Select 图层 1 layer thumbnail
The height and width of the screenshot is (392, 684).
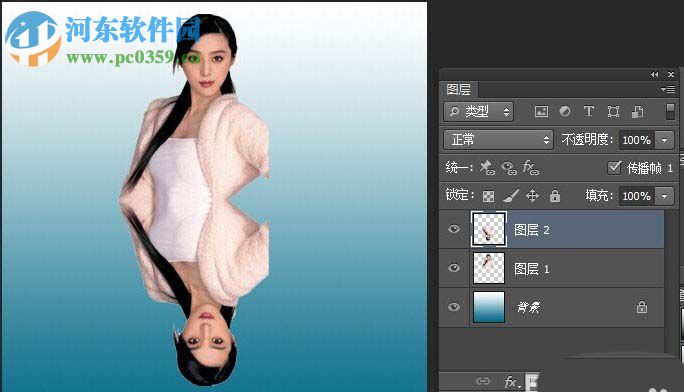pos(489,268)
